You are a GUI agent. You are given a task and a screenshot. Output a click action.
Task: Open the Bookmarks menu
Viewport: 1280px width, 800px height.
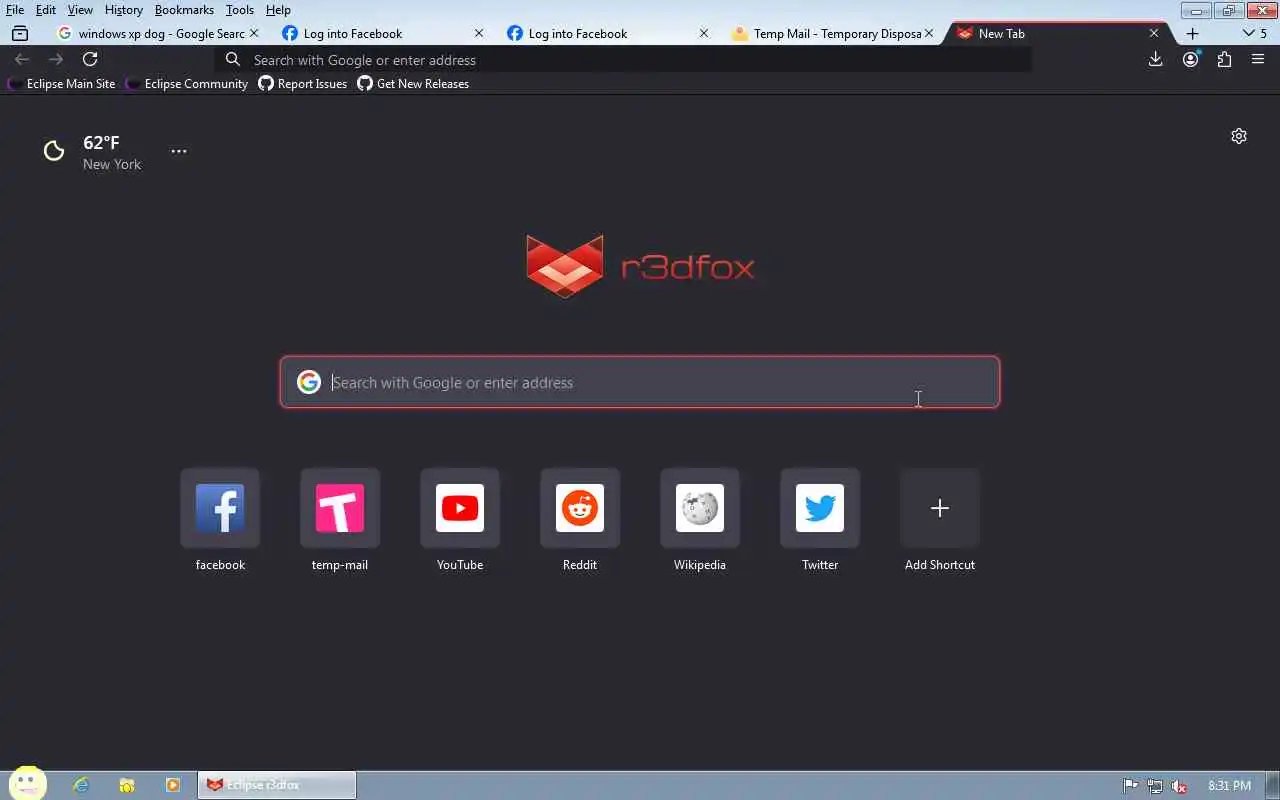(184, 10)
